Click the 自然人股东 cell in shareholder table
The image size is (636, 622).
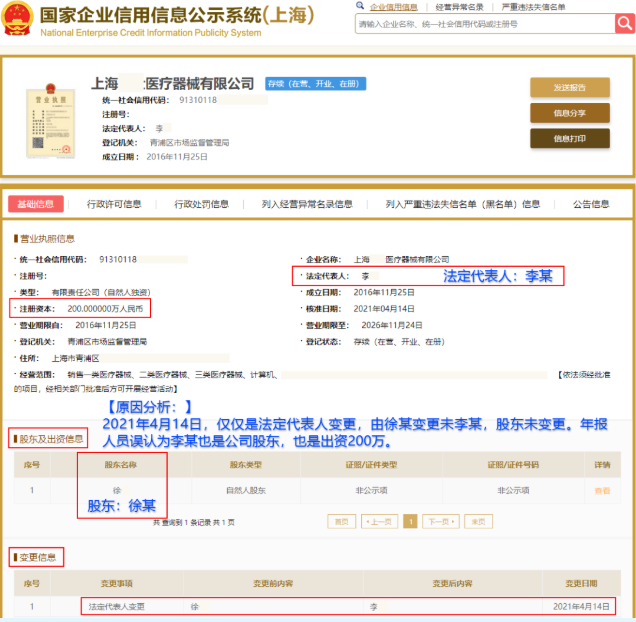[x=246, y=491]
